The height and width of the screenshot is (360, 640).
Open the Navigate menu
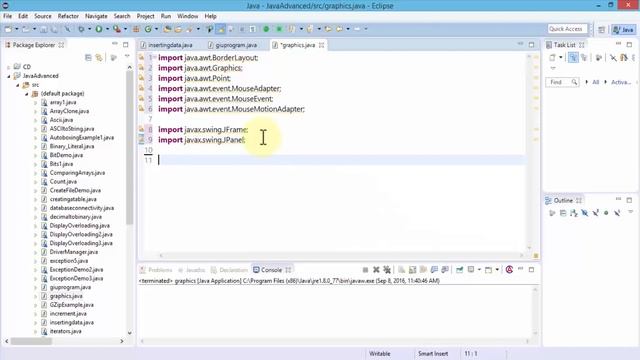click(x=96, y=16)
